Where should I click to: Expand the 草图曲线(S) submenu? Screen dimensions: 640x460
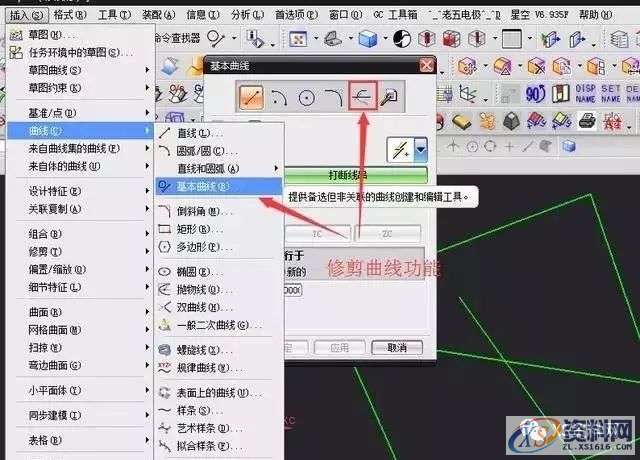coord(80,70)
